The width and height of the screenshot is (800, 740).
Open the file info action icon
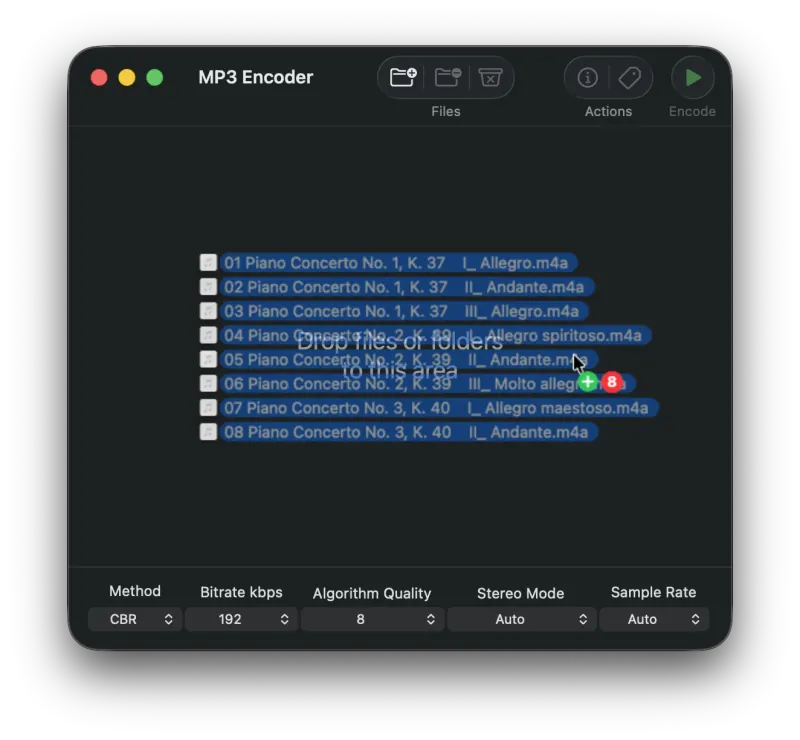tap(587, 78)
